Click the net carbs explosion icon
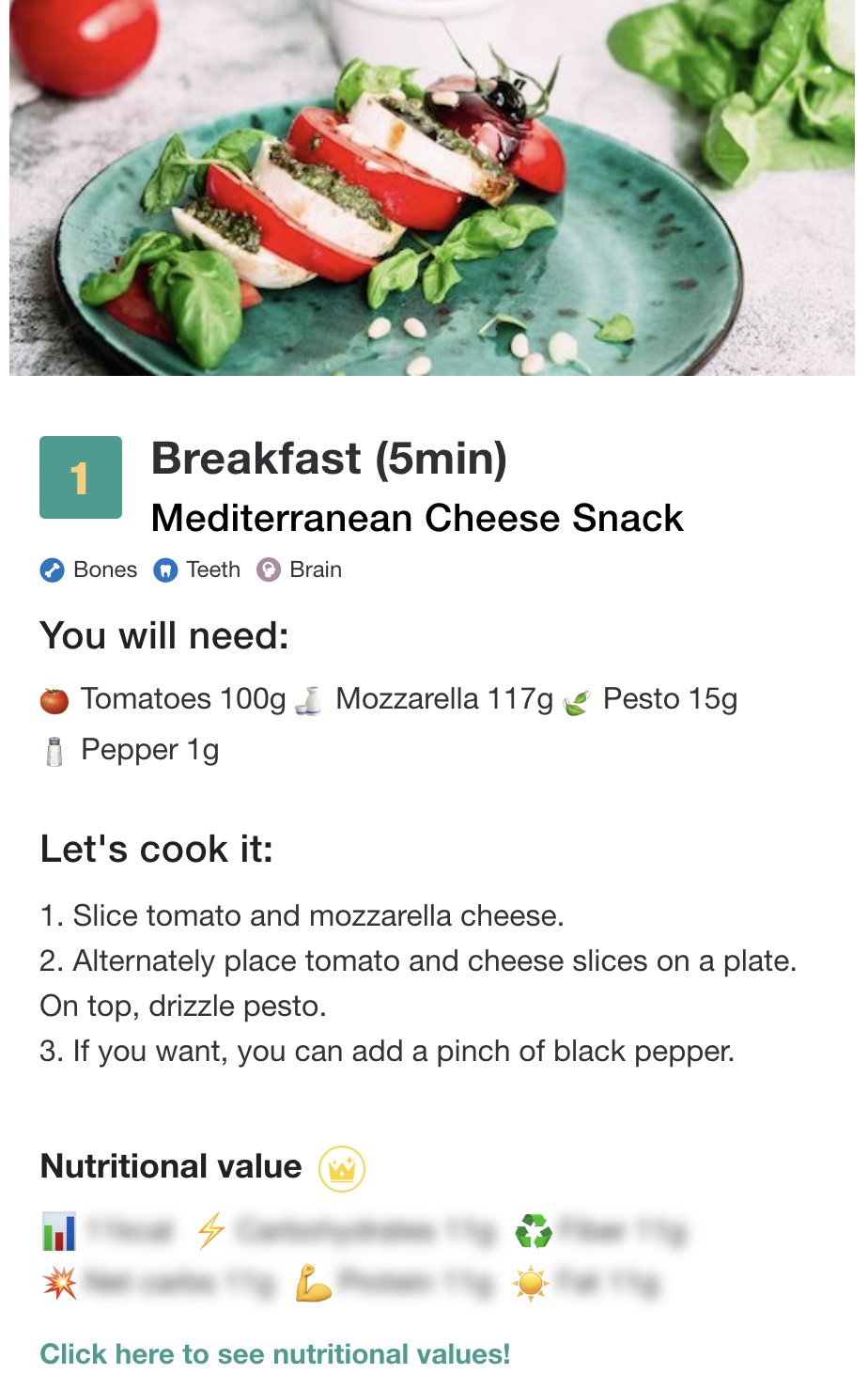 59,1283
